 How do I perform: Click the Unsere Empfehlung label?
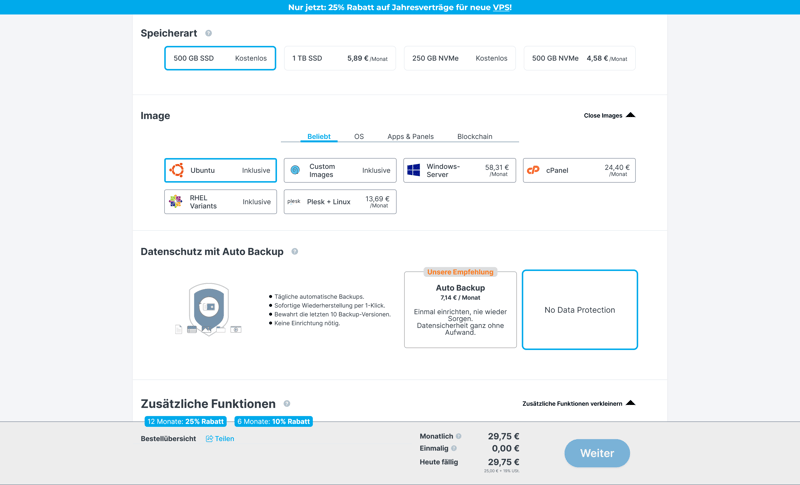click(x=460, y=272)
